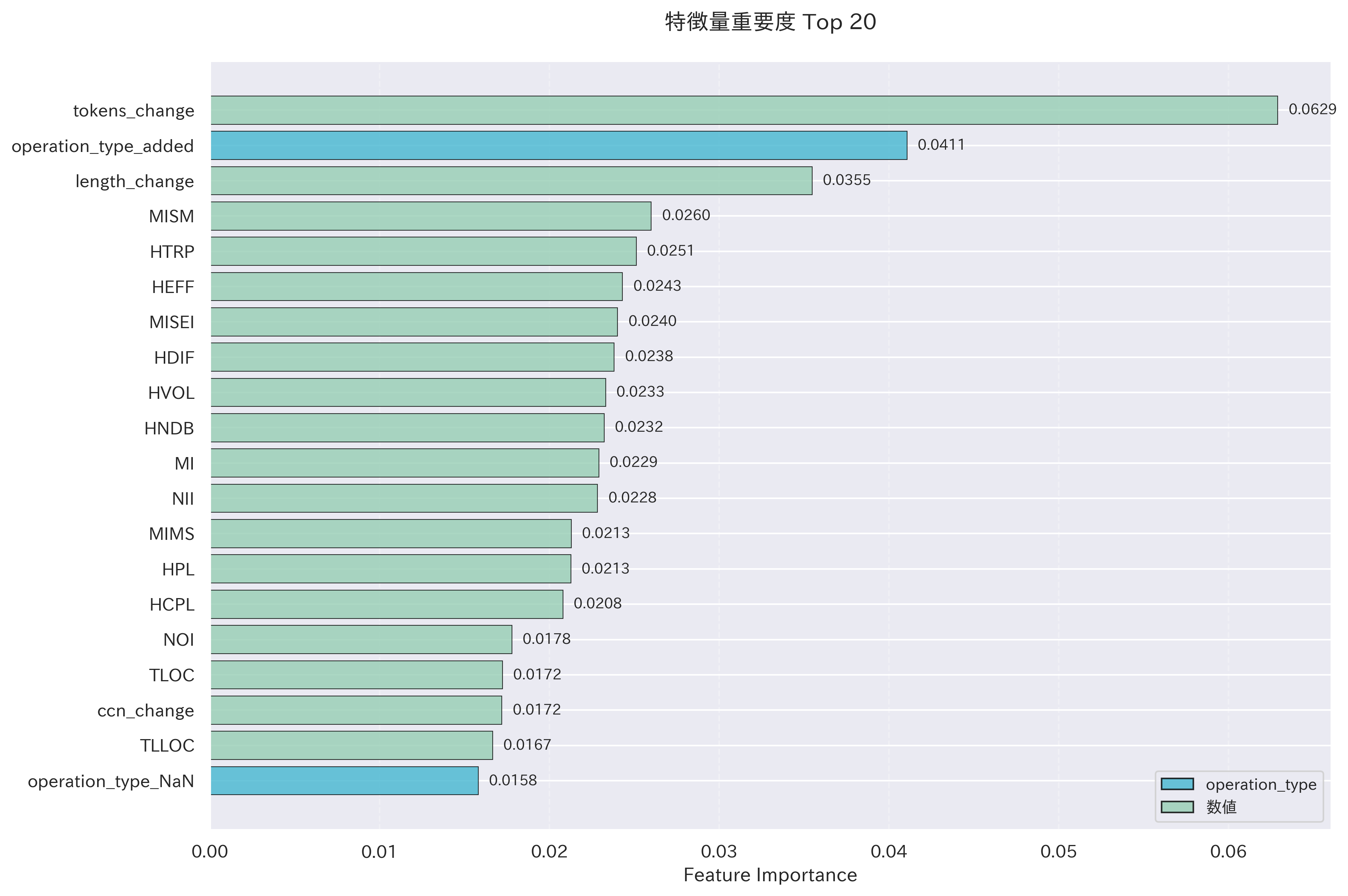Click the operation_type legend text
This screenshot has height=896, width=1348.
[x=1261, y=784]
